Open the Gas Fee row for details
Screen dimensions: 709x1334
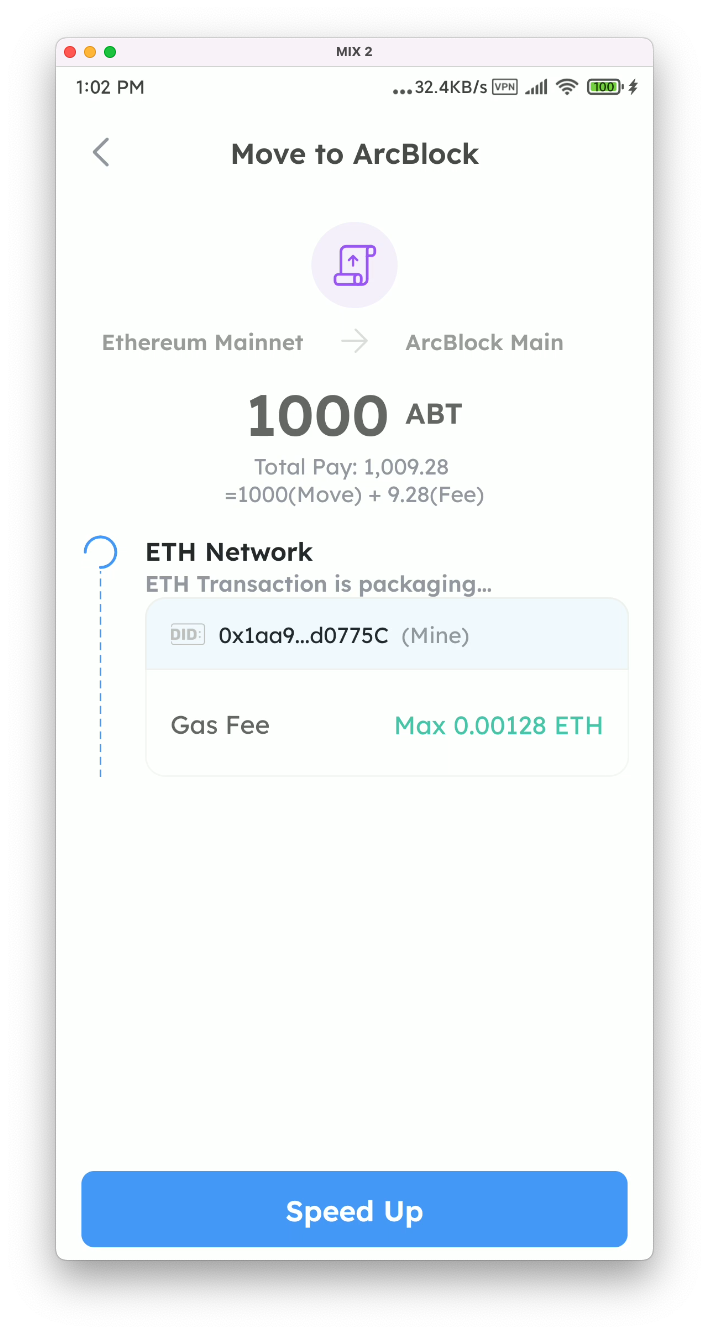coord(386,725)
